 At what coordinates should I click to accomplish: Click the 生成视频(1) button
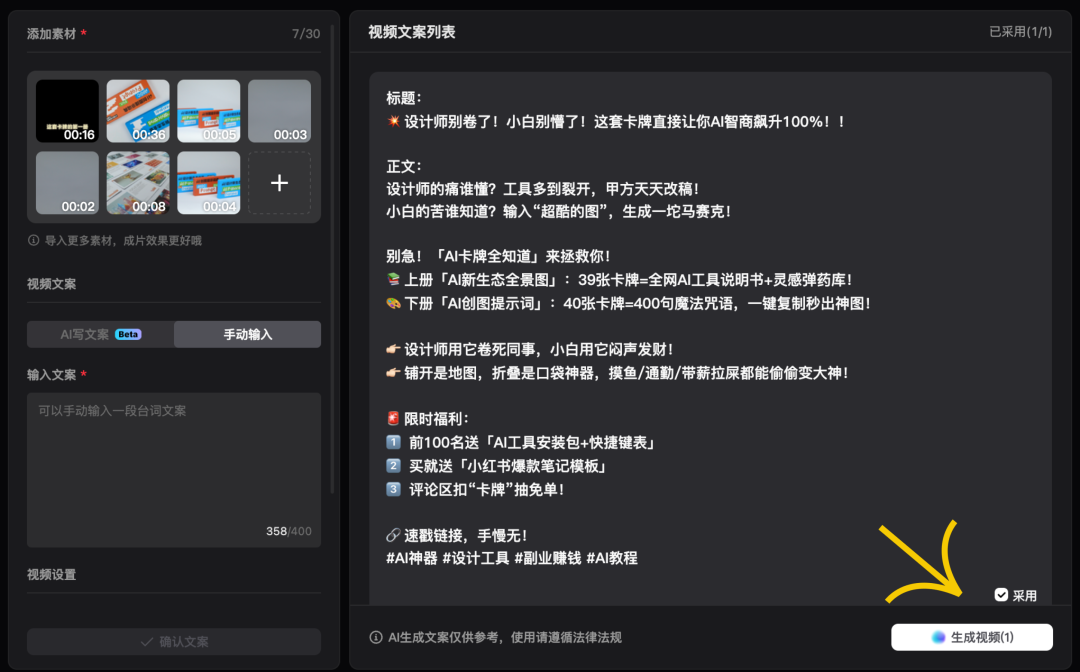971,637
